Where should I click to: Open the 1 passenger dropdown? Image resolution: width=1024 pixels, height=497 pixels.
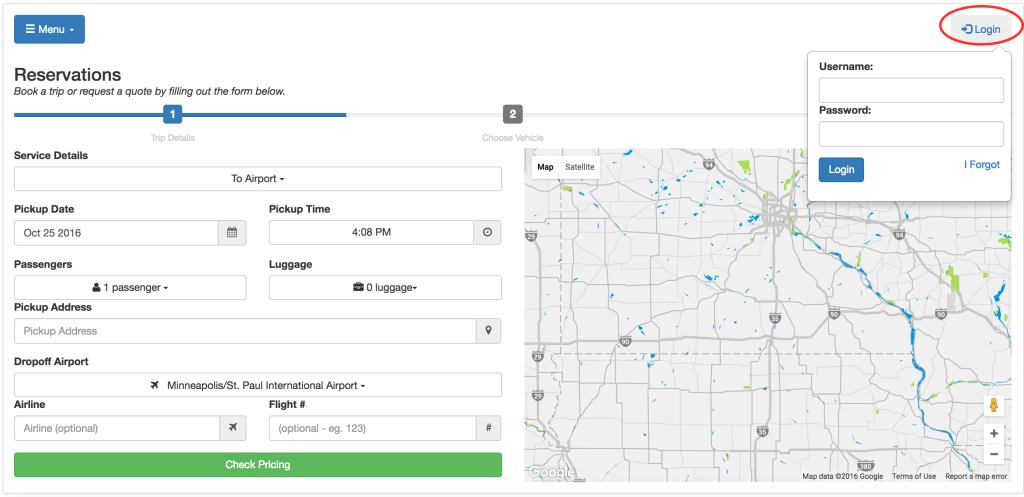tap(130, 288)
